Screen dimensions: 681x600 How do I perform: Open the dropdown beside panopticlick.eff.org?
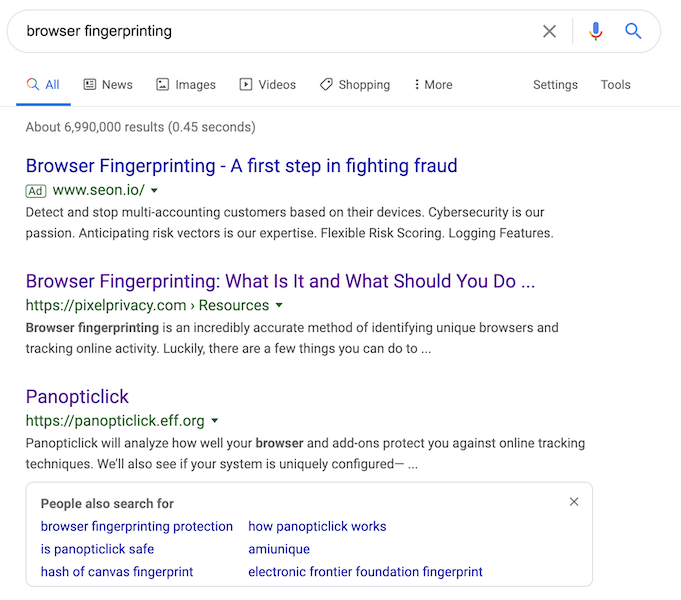[x=215, y=421]
